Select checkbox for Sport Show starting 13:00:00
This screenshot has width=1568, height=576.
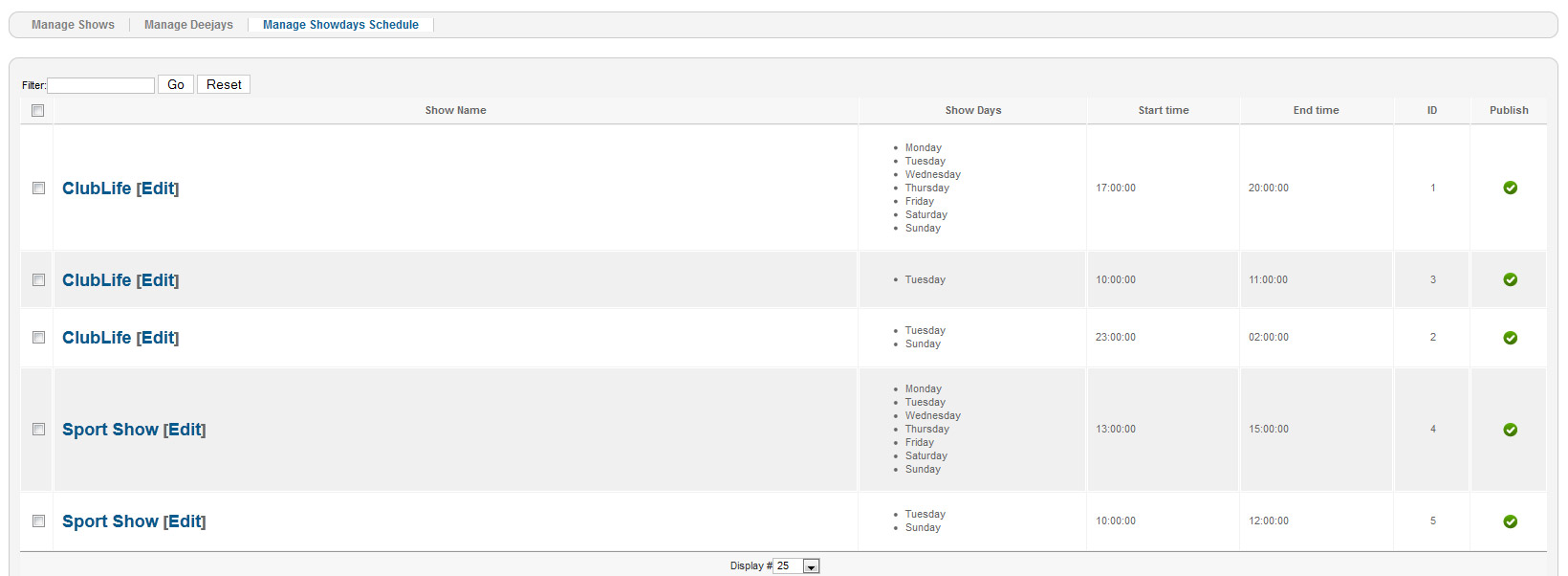coord(38,430)
